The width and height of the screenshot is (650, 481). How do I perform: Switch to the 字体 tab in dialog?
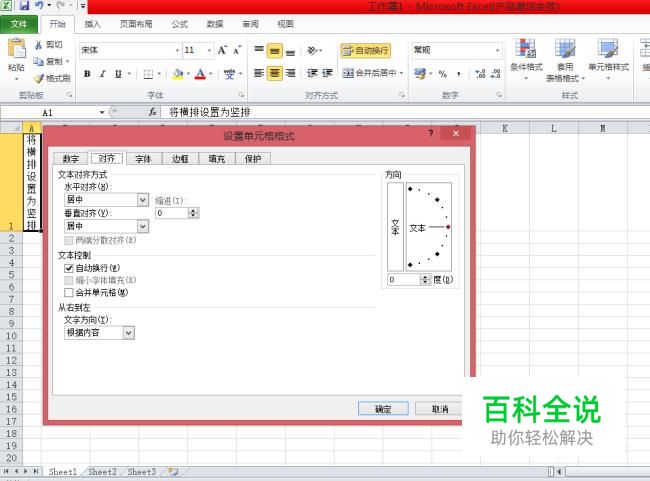click(x=143, y=159)
